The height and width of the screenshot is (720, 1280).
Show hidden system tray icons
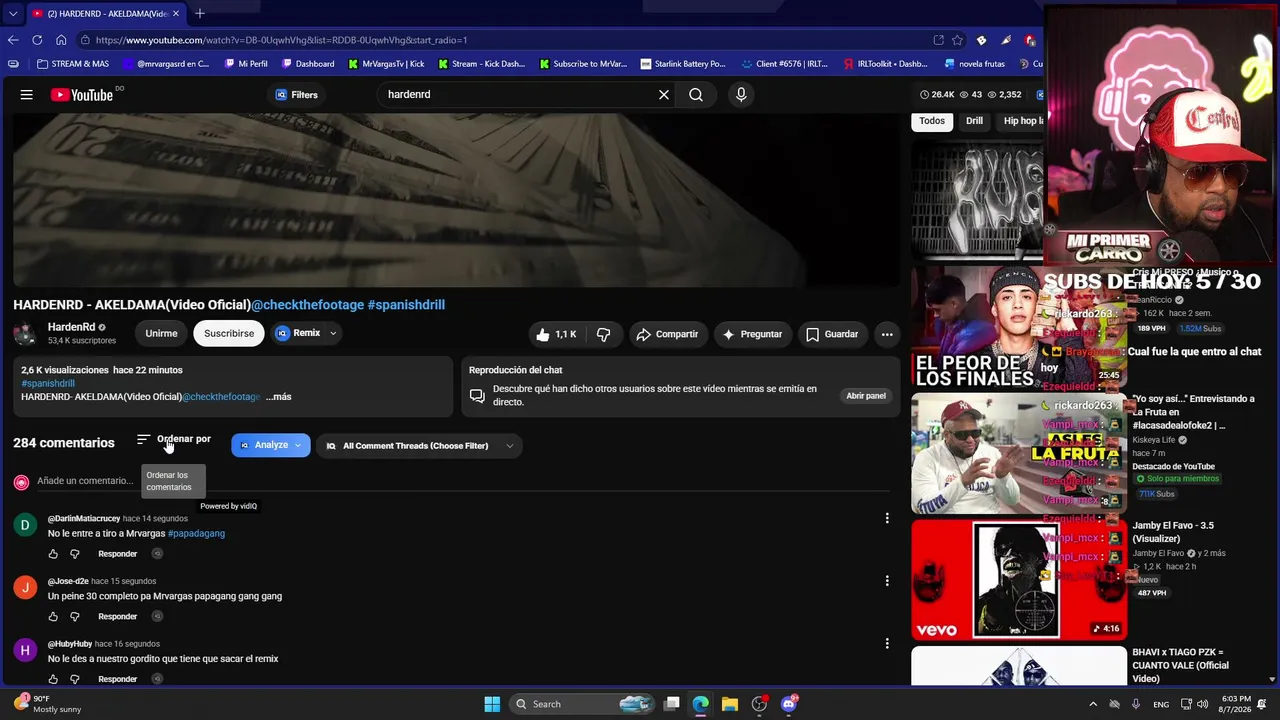(1093, 704)
